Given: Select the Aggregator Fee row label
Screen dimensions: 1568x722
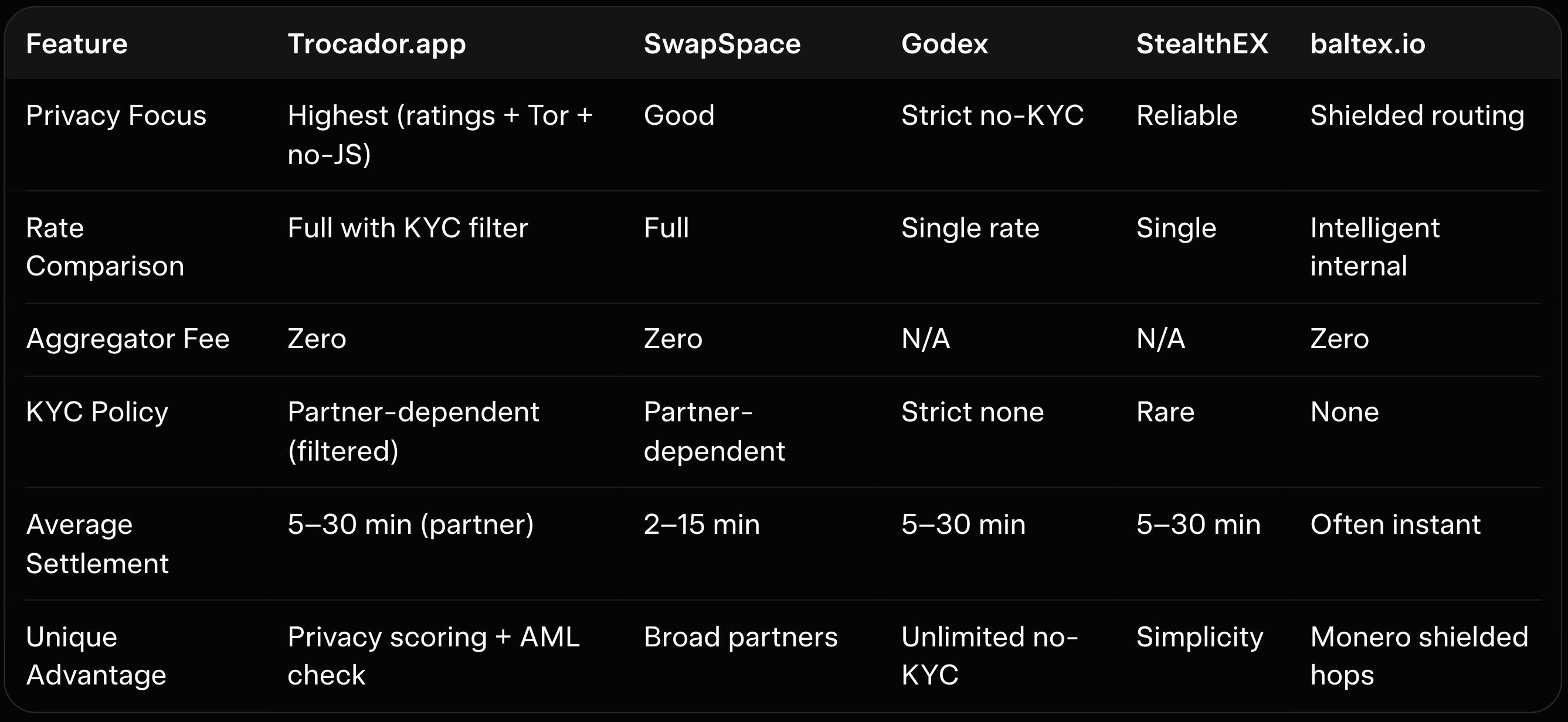Looking at the screenshot, I should pos(128,339).
